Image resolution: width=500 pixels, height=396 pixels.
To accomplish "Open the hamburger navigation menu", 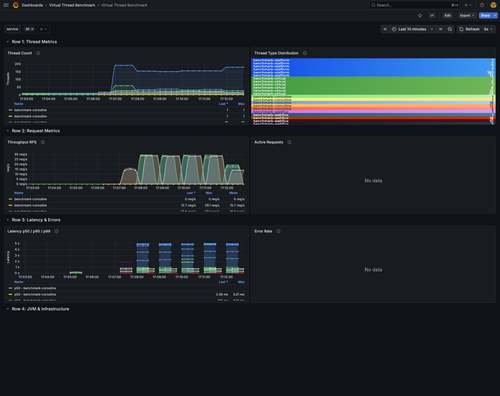I will 6,5.
